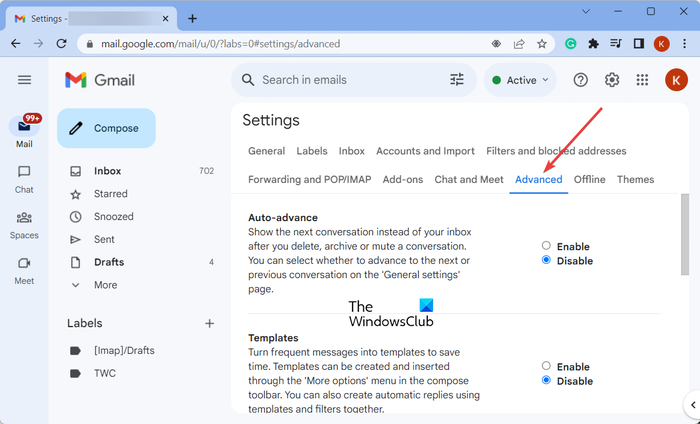This screenshot has width=700, height=424.
Task: Create new label with plus icon
Action: (x=210, y=323)
